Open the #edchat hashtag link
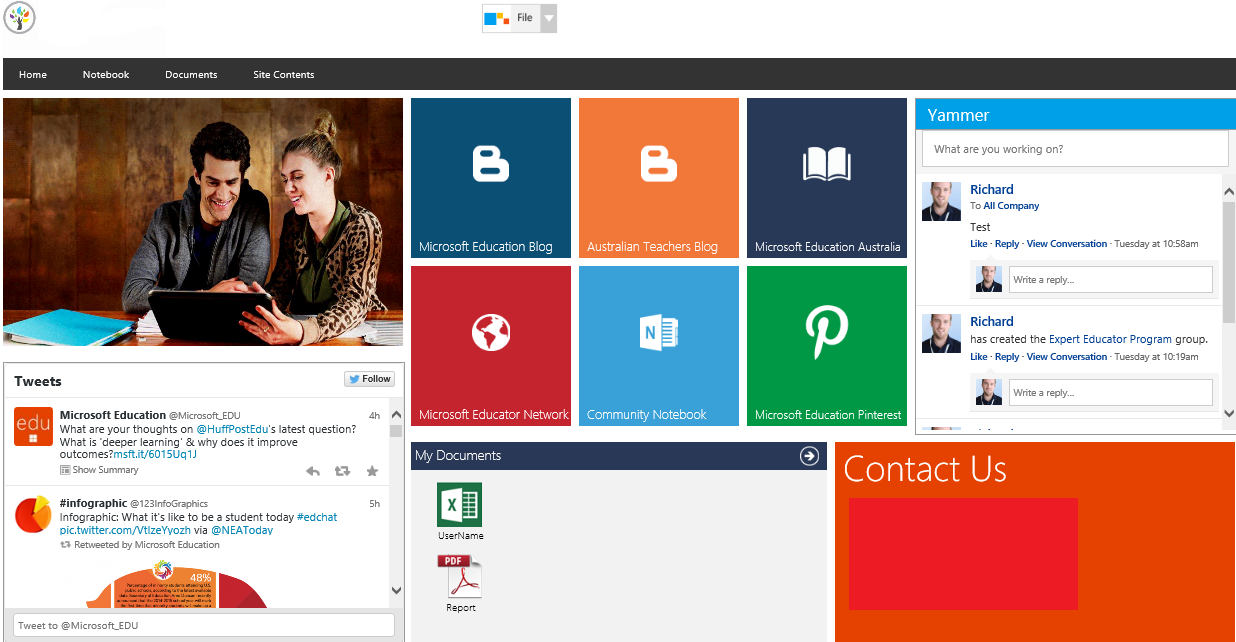This screenshot has height=642, width=1236. (x=317, y=517)
